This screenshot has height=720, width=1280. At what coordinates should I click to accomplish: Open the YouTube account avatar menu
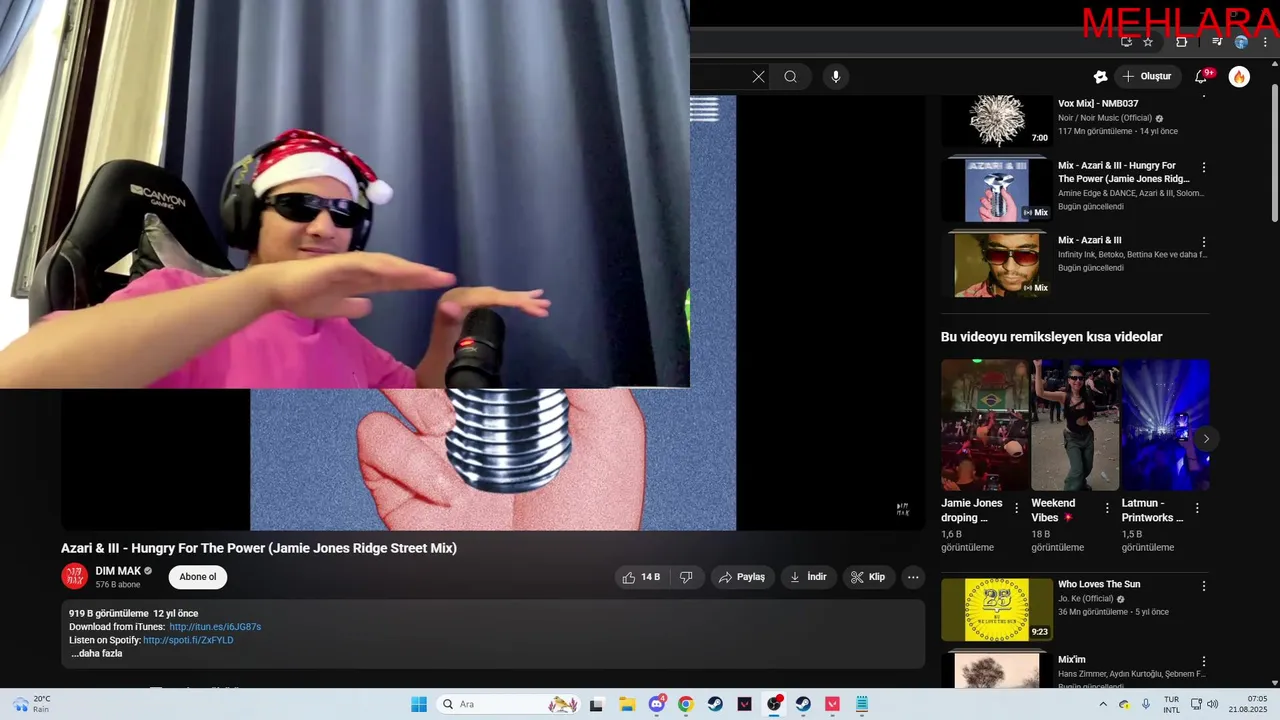coord(1239,77)
